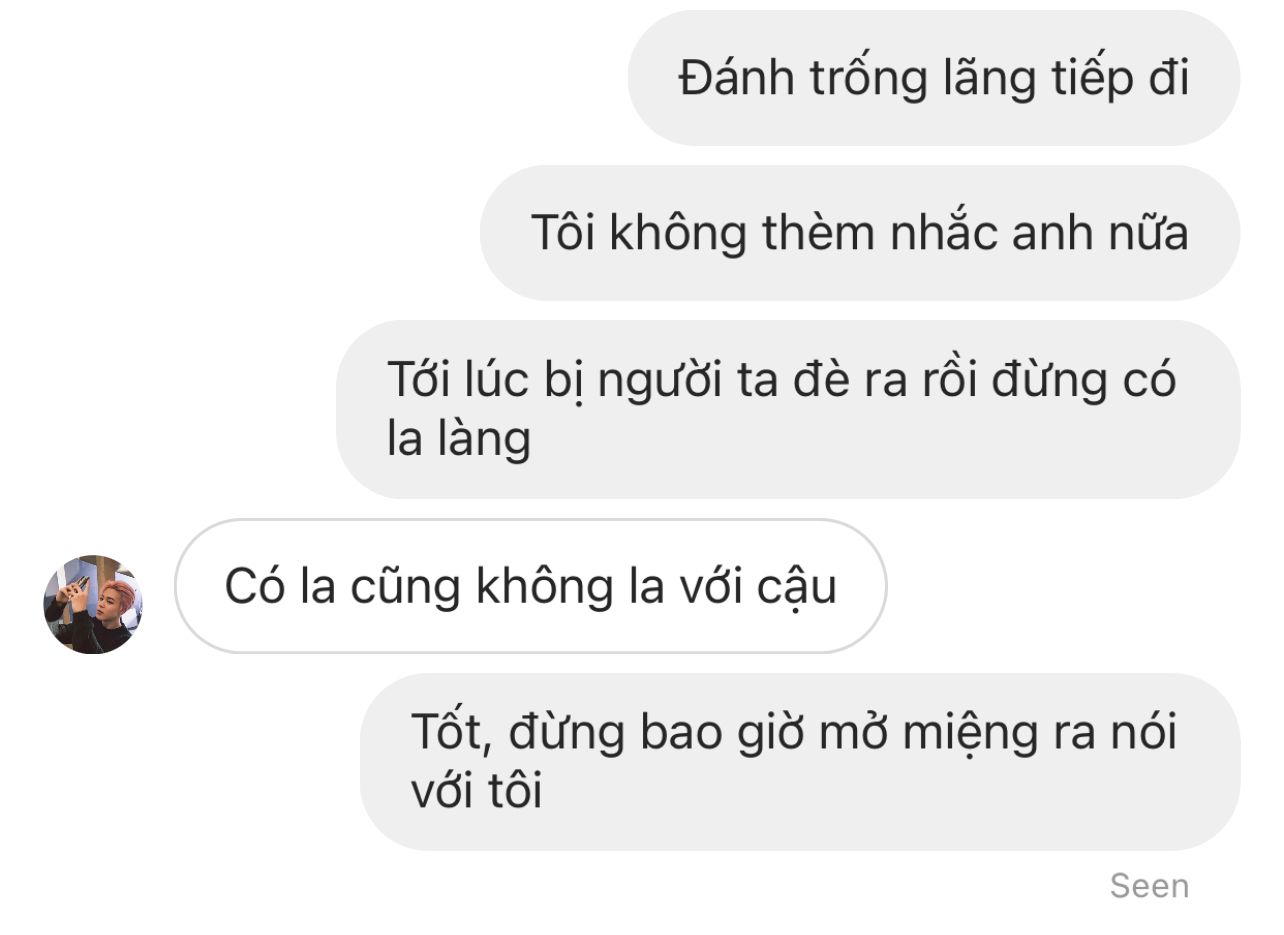Click the word "cậu" in the received message
Image resolution: width=1284 pixels, height=935 pixels.
click(798, 588)
